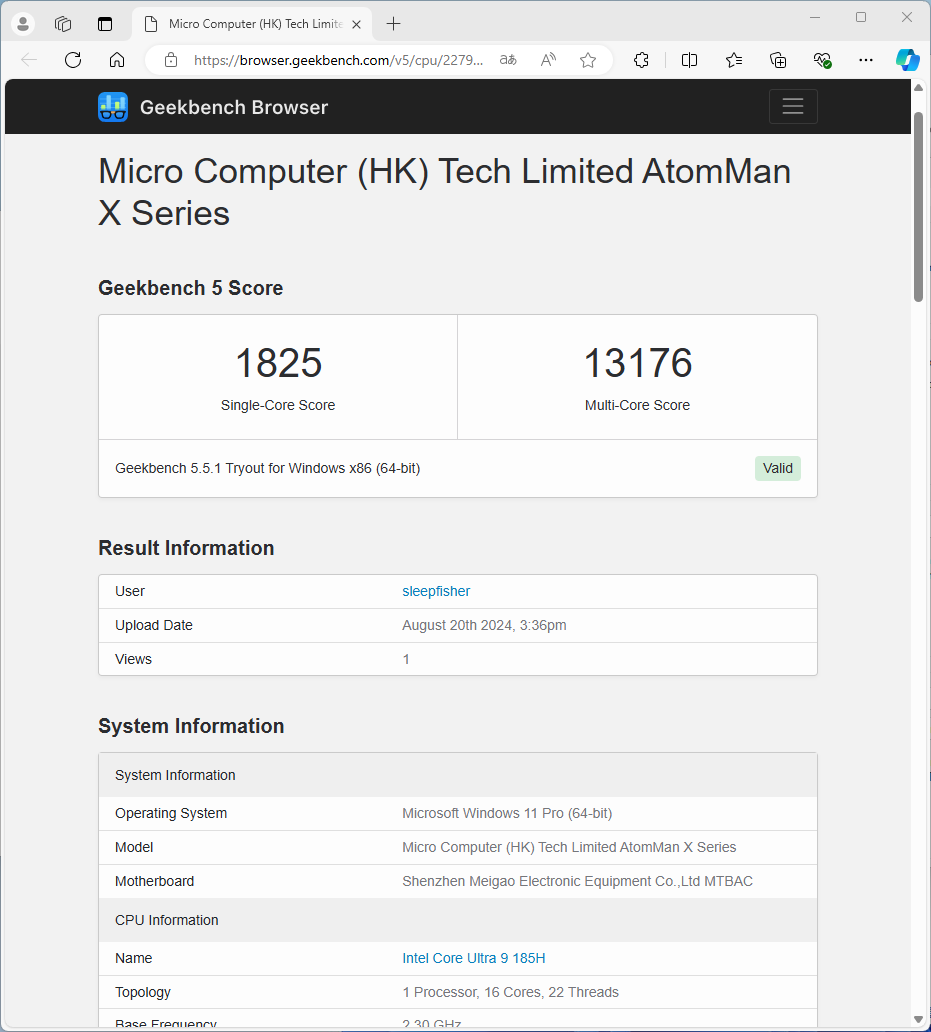This screenshot has height=1032, width=931.
Task: Go back to the previous page
Action: pyautogui.click(x=29, y=60)
